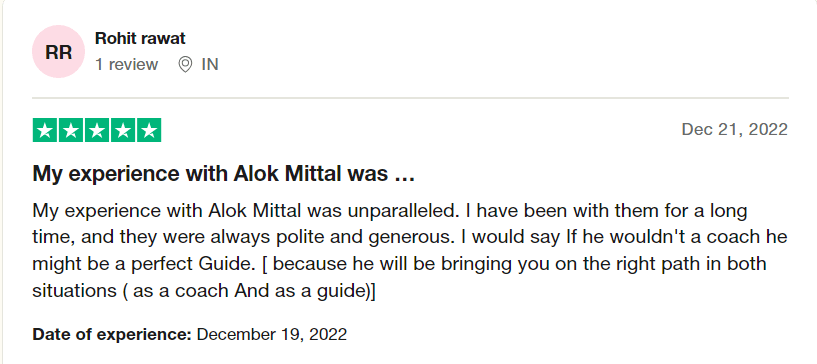Click the pink RR avatar circle

coord(58,52)
